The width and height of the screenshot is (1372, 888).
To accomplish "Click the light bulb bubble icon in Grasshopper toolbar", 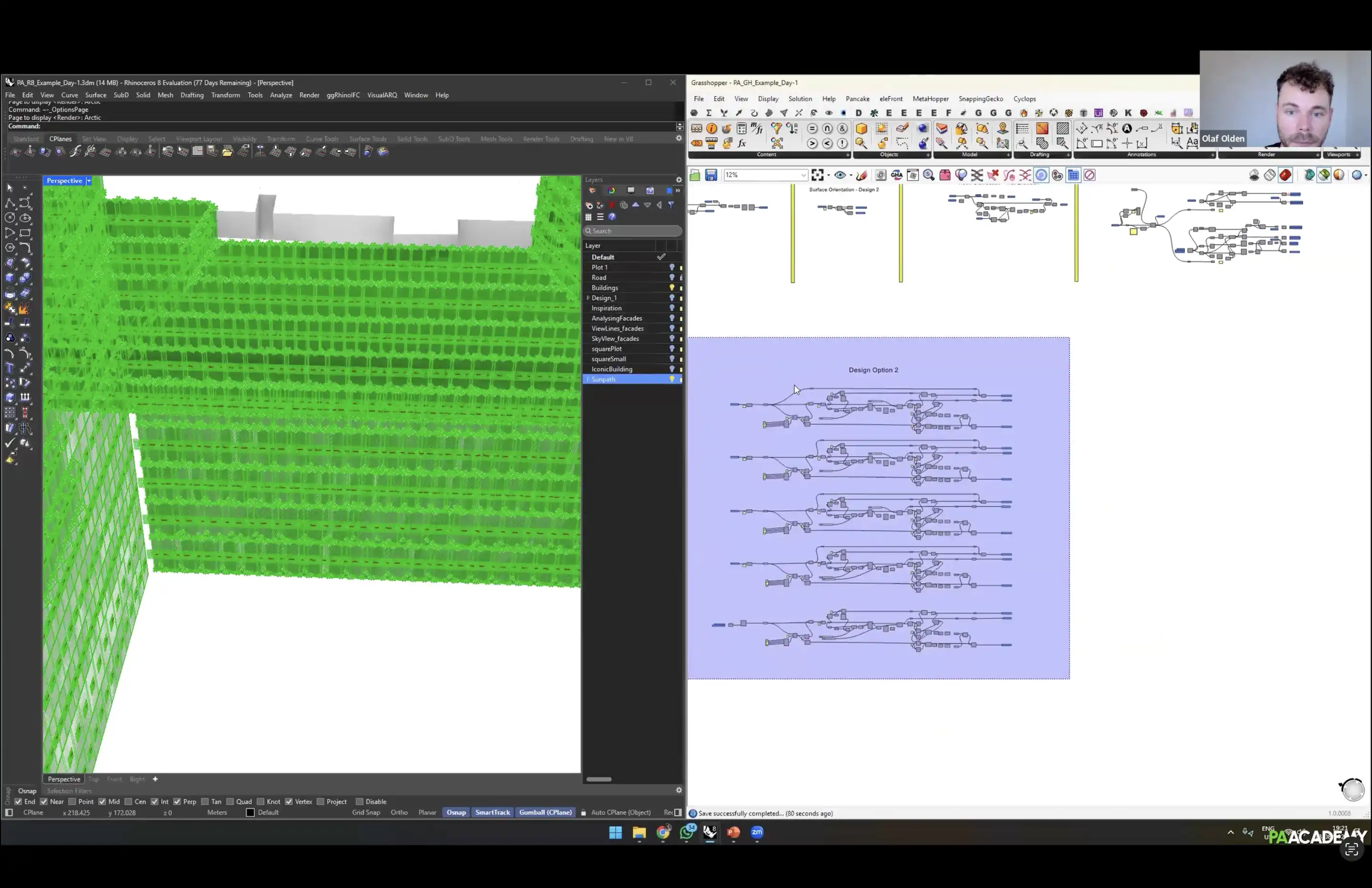I will [960, 175].
